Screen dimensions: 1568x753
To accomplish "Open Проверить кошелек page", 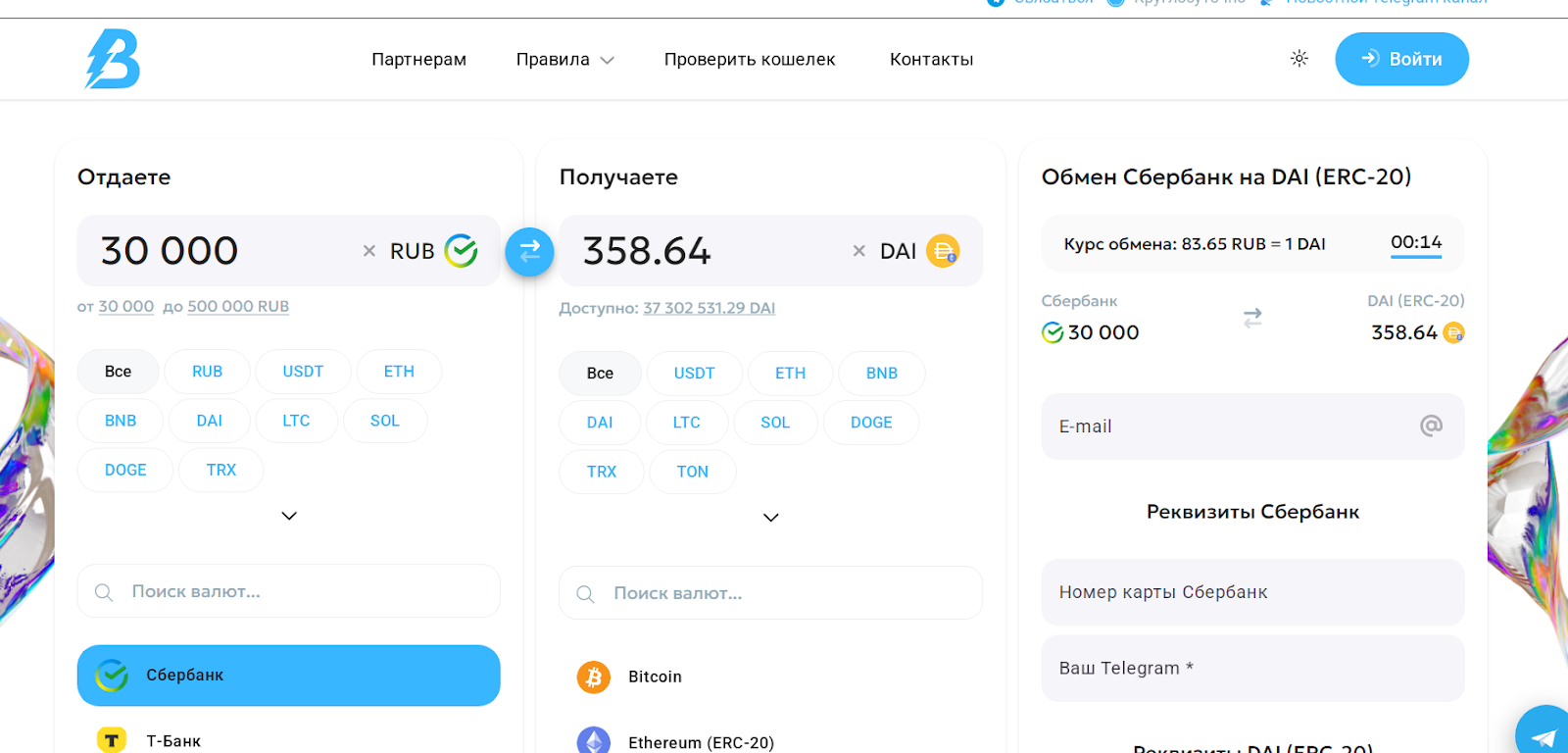I will click(750, 59).
